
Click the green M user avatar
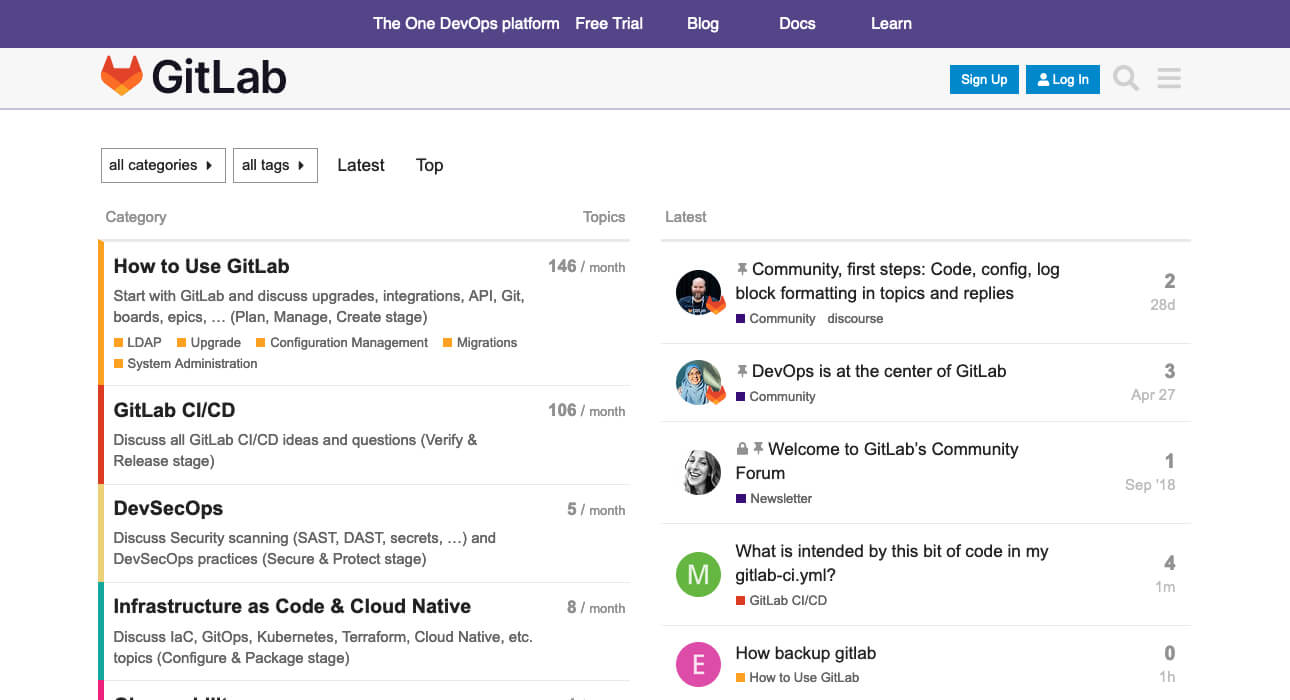click(698, 574)
